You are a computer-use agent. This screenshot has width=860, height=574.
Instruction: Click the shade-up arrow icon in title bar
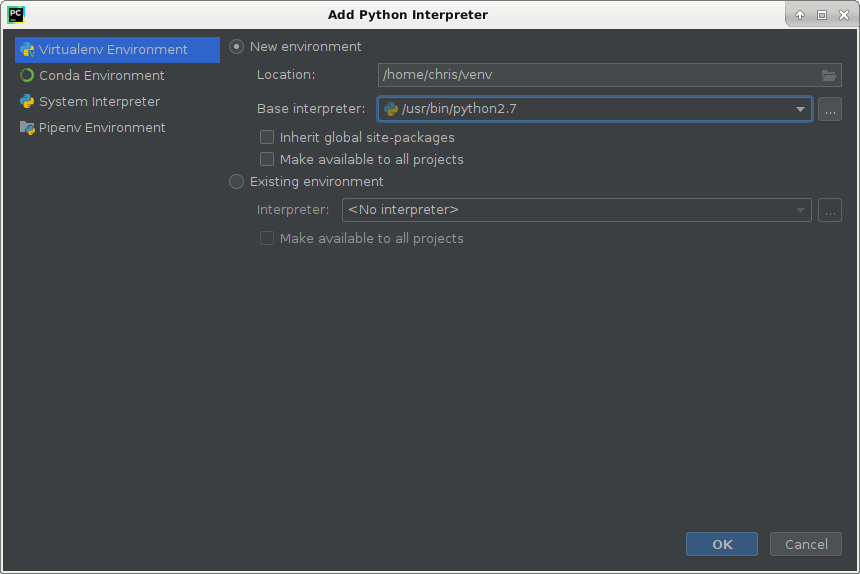800,15
